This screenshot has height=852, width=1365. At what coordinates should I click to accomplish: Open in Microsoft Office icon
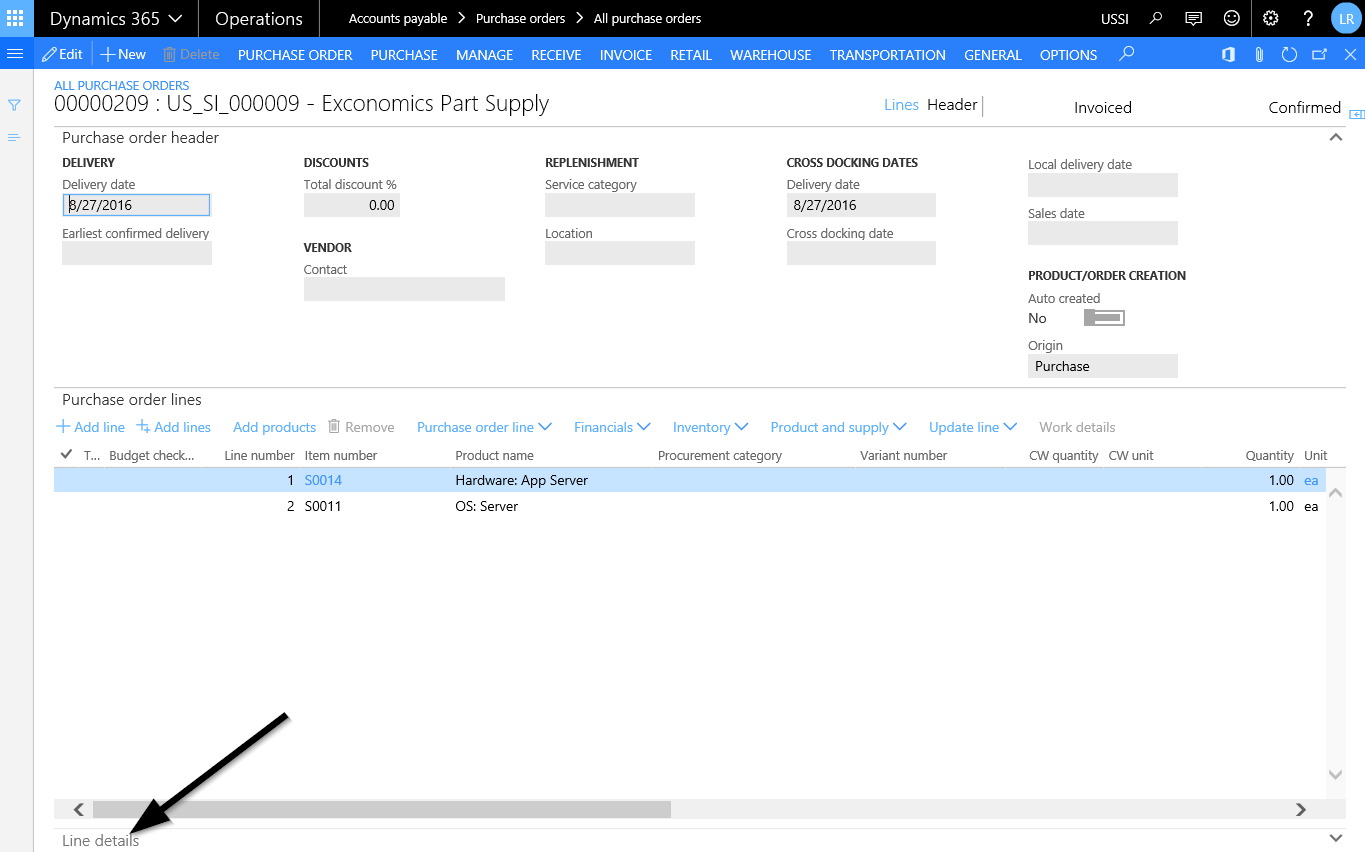pos(1228,55)
